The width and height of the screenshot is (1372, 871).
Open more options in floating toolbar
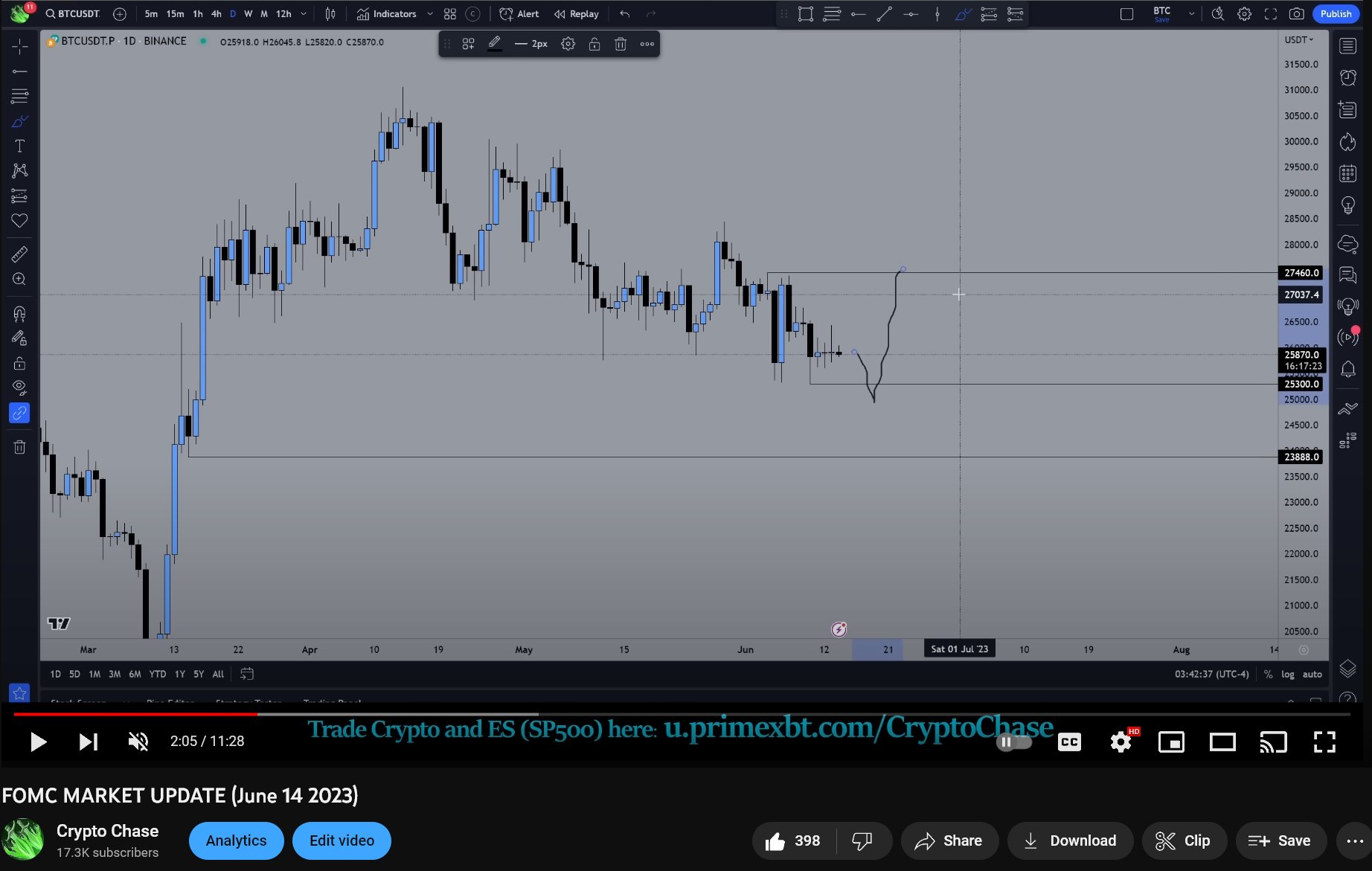click(x=647, y=44)
